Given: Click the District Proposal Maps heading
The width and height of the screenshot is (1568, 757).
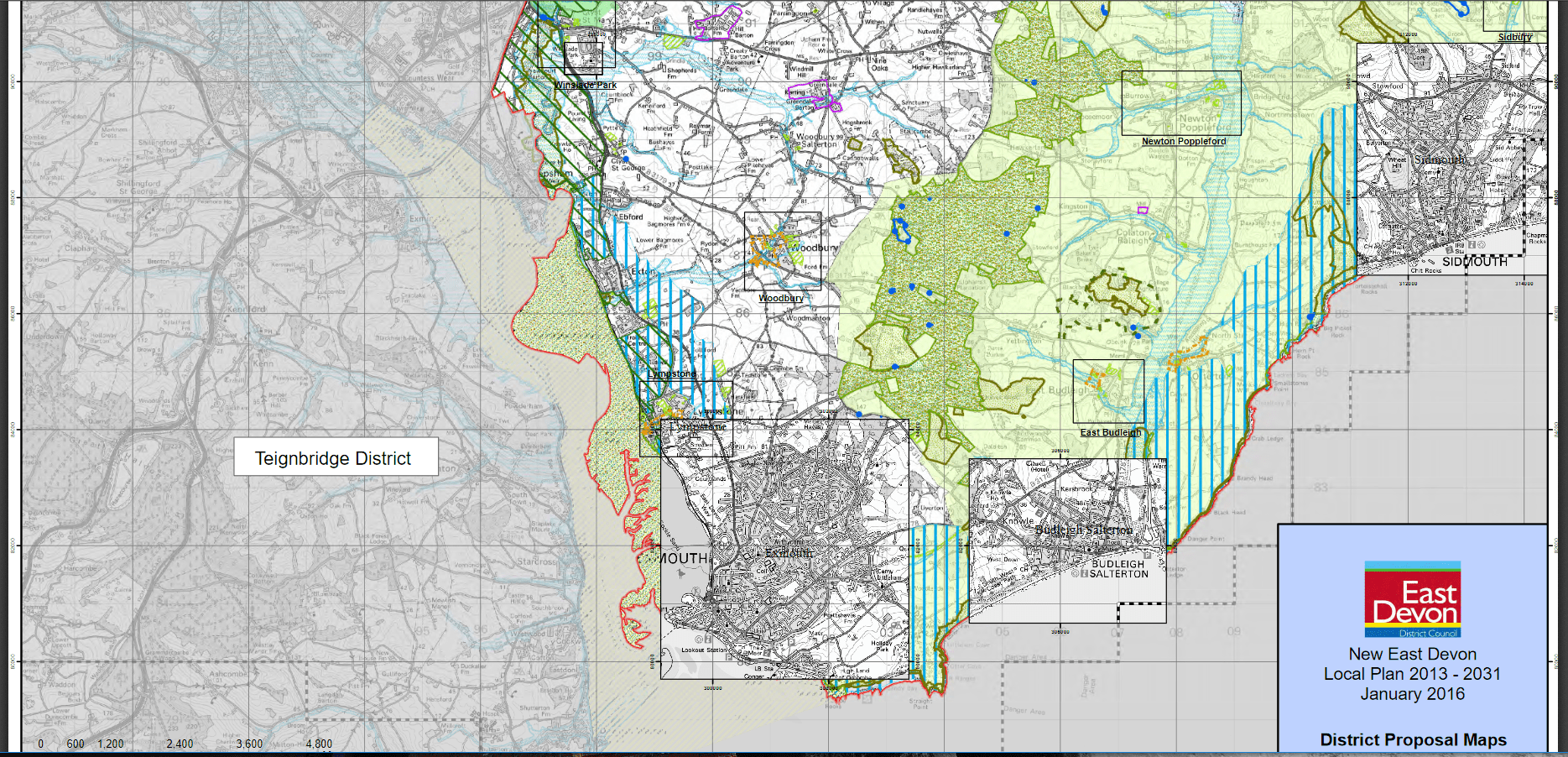Looking at the screenshot, I should pos(1413,739).
